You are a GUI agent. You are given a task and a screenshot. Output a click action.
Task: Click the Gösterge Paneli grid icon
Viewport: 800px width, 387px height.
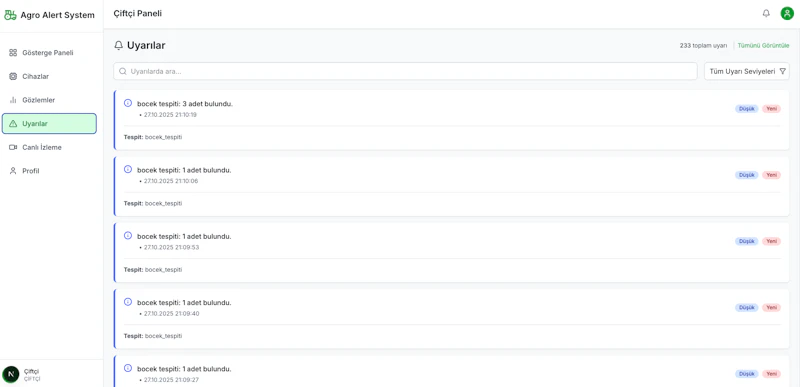pos(13,53)
